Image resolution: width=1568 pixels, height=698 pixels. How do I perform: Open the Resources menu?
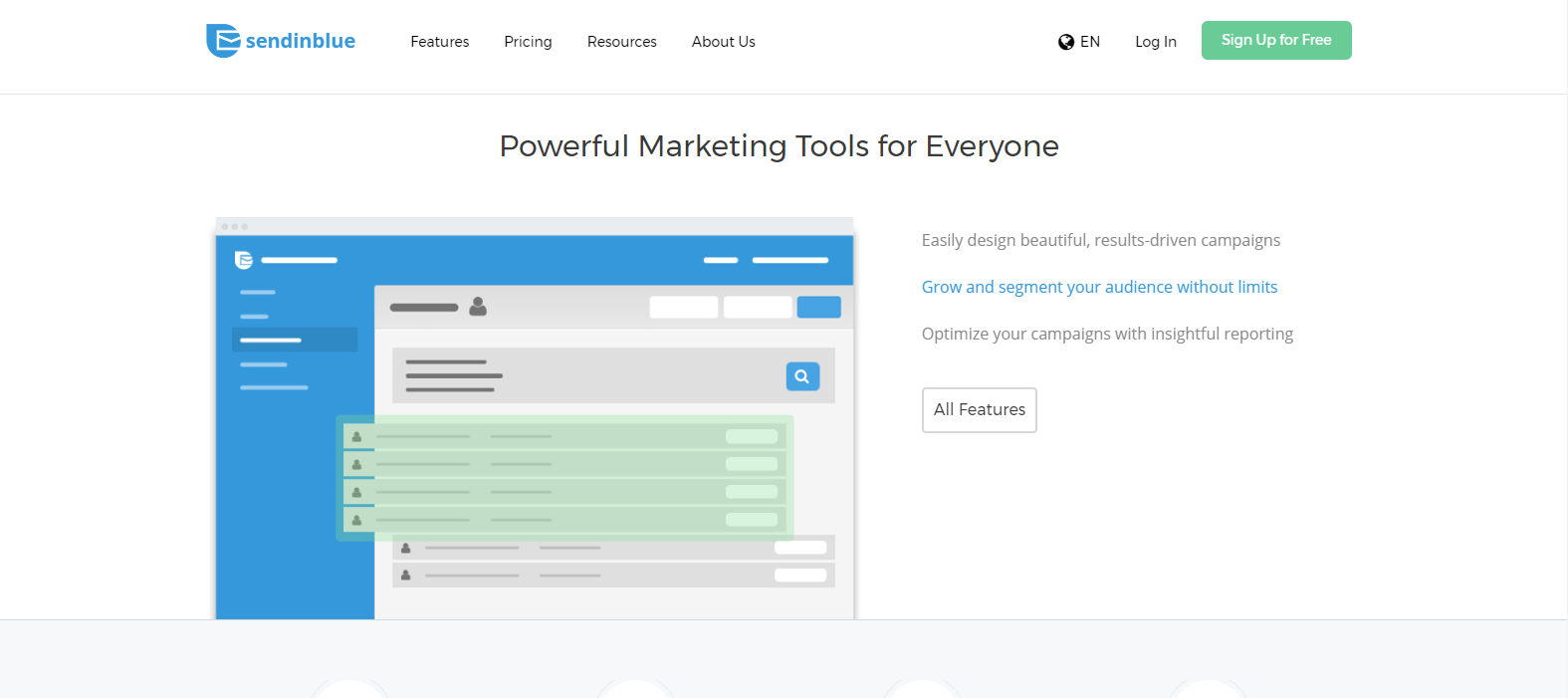click(x=622, y=42)
